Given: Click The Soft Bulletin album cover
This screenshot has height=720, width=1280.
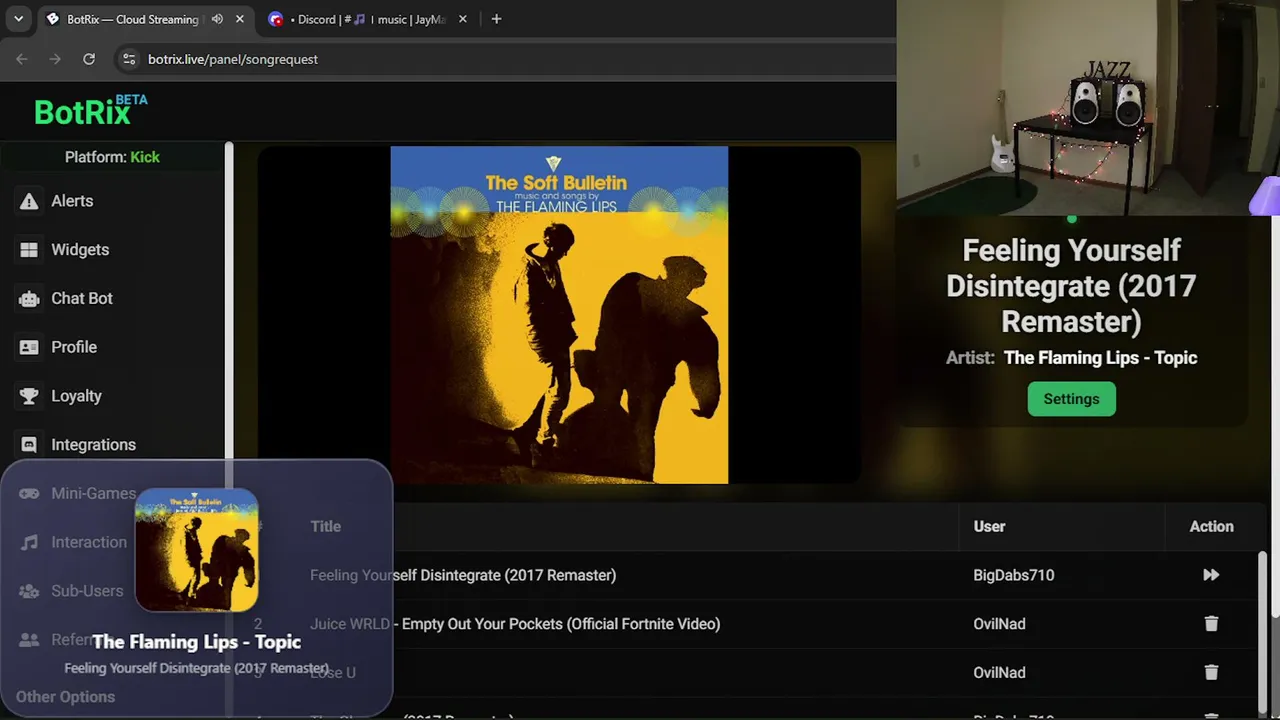Looking at the screenshot, I should [x=559, y=315].
